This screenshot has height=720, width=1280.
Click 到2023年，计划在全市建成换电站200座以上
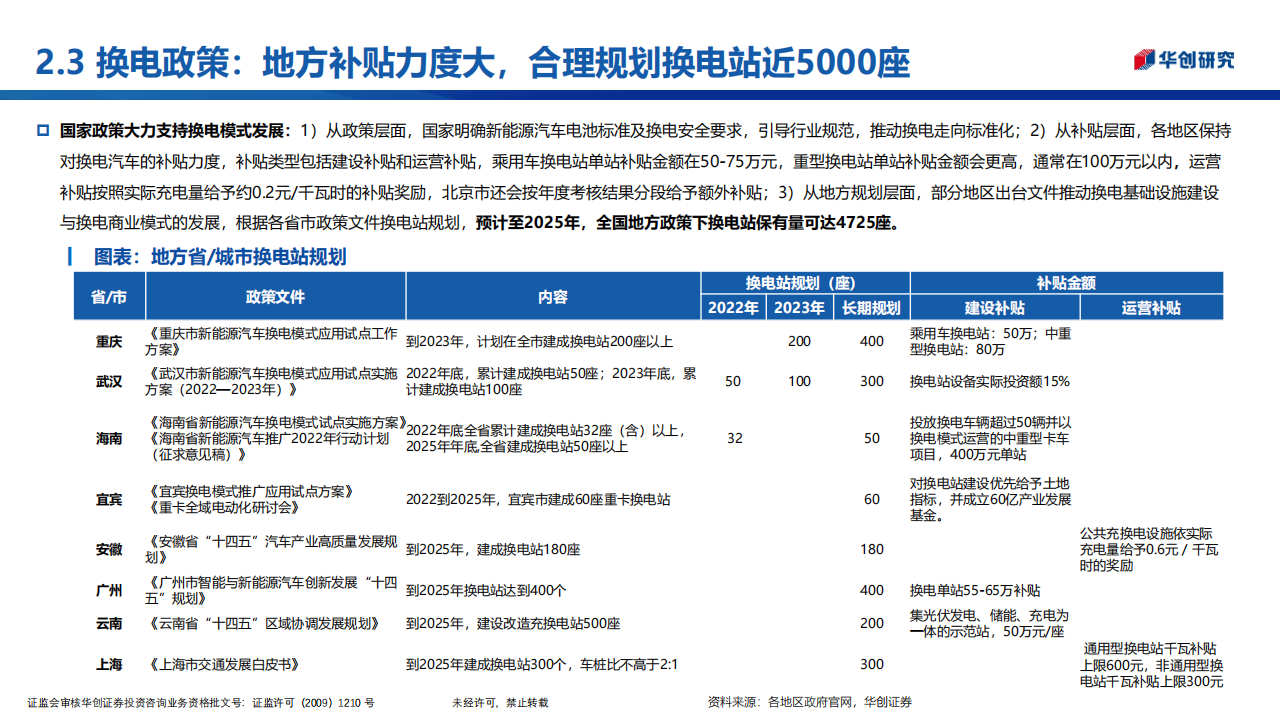tap(539, 341)
